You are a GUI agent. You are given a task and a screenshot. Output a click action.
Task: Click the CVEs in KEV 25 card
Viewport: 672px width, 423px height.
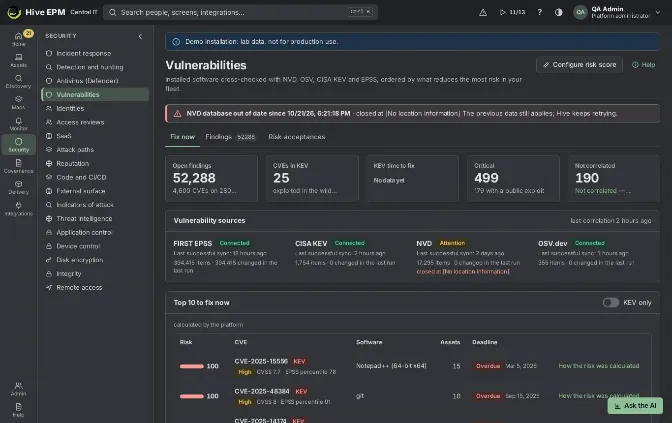(x=312, y=178)
